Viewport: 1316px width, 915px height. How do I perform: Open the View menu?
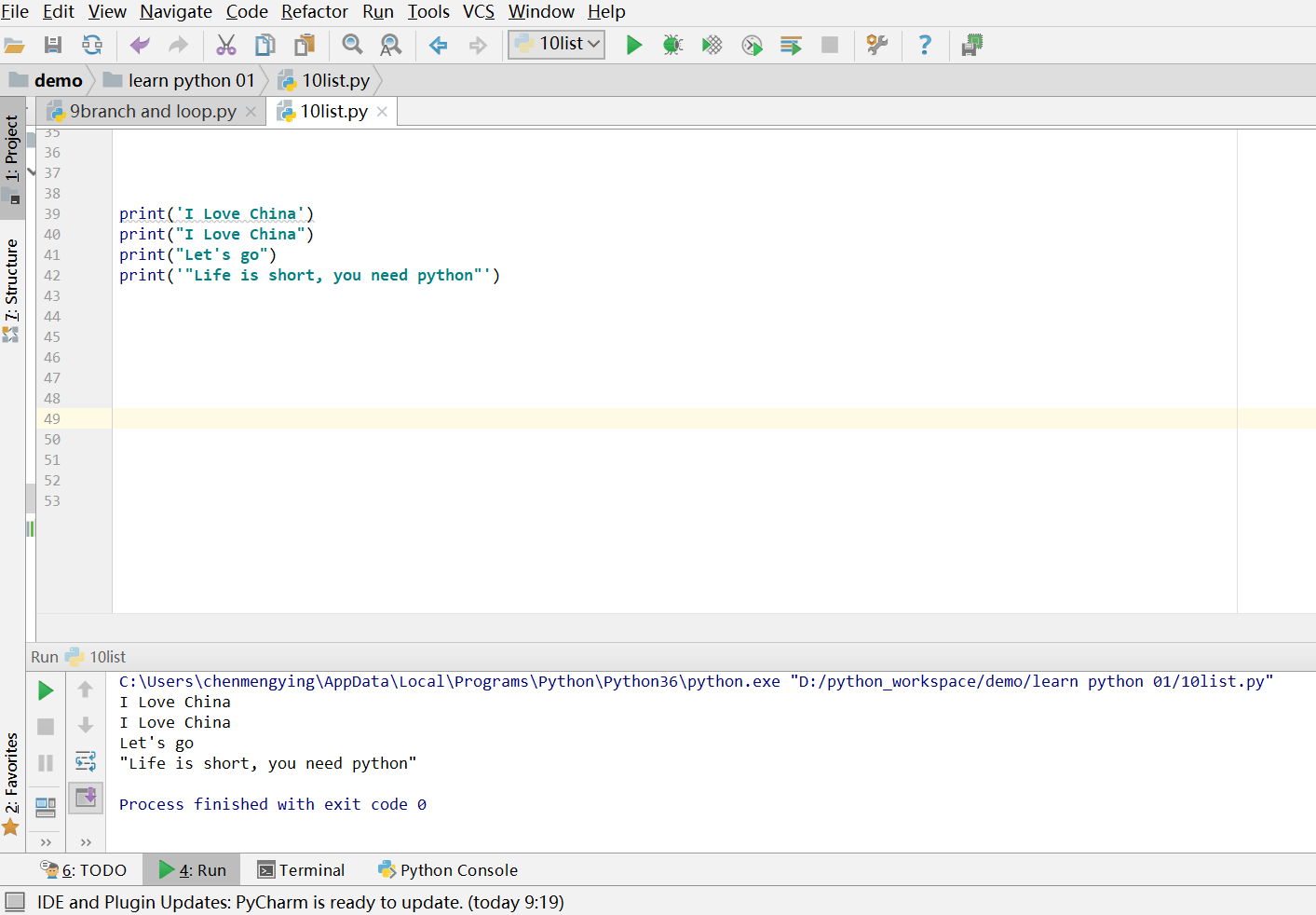[107, 12]
